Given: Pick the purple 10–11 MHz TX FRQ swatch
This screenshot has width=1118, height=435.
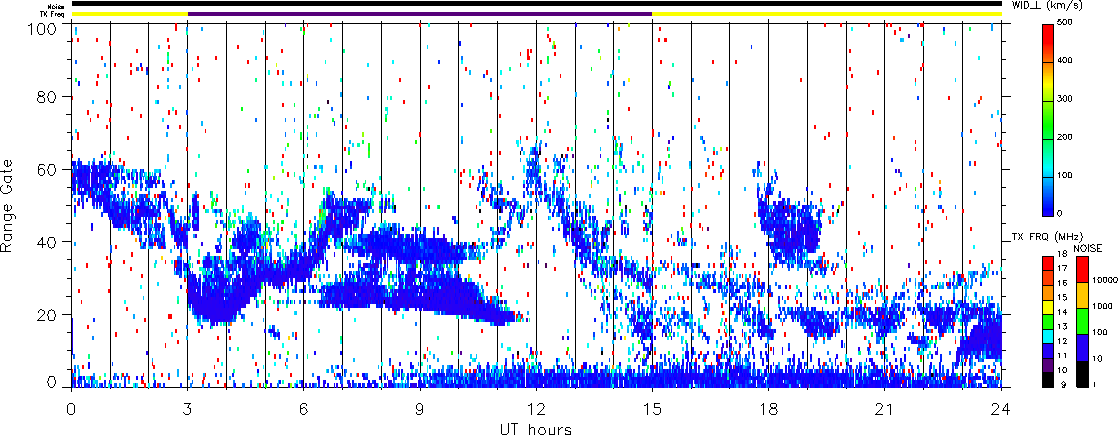Looking at the screenshot, I should click(1049, 363).
